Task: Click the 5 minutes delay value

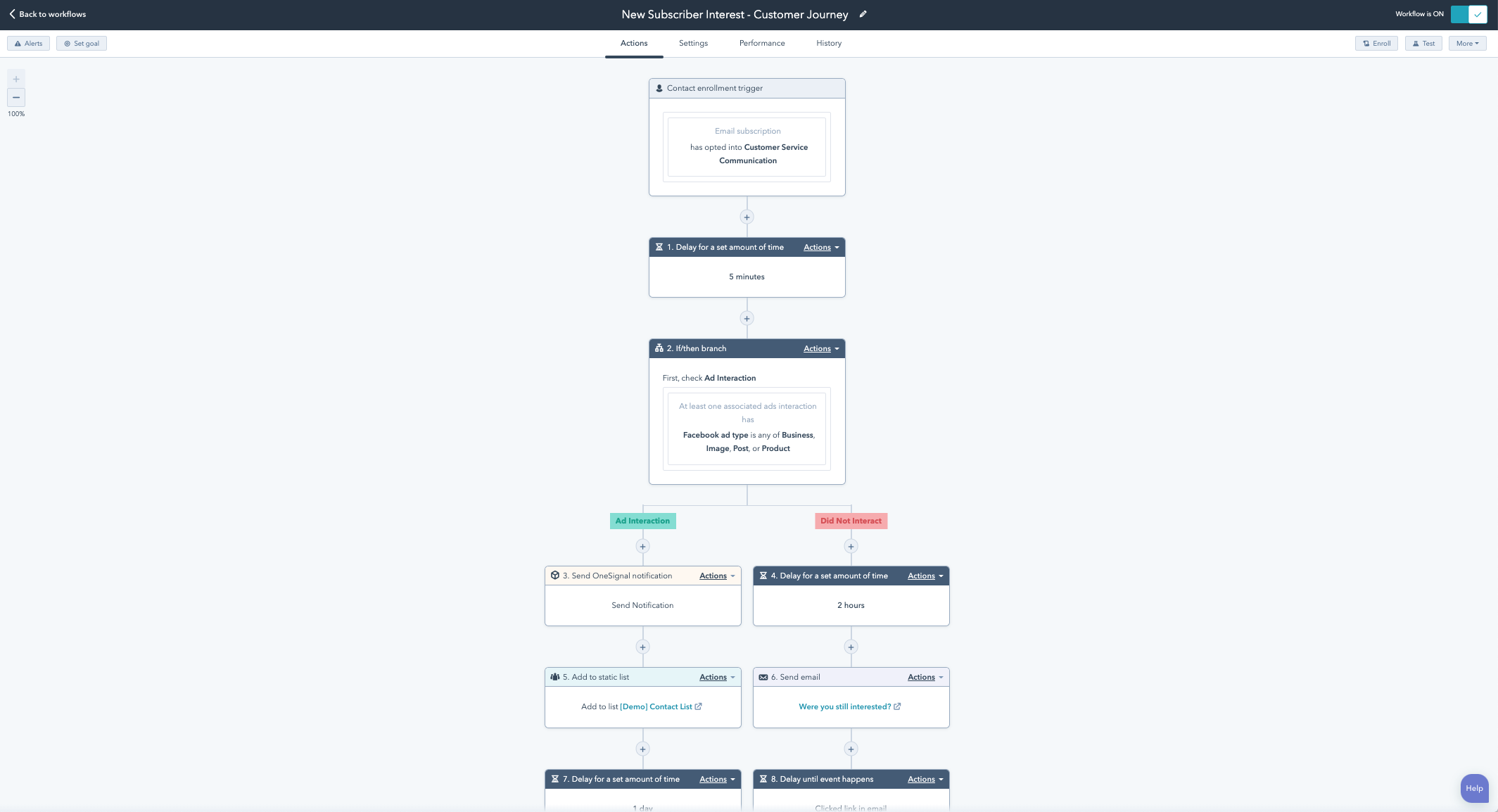Action: [x=747, y=277]
